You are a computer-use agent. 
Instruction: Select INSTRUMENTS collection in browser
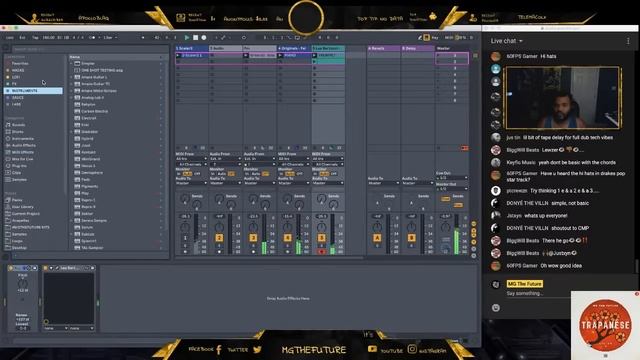tap(33, 91)
